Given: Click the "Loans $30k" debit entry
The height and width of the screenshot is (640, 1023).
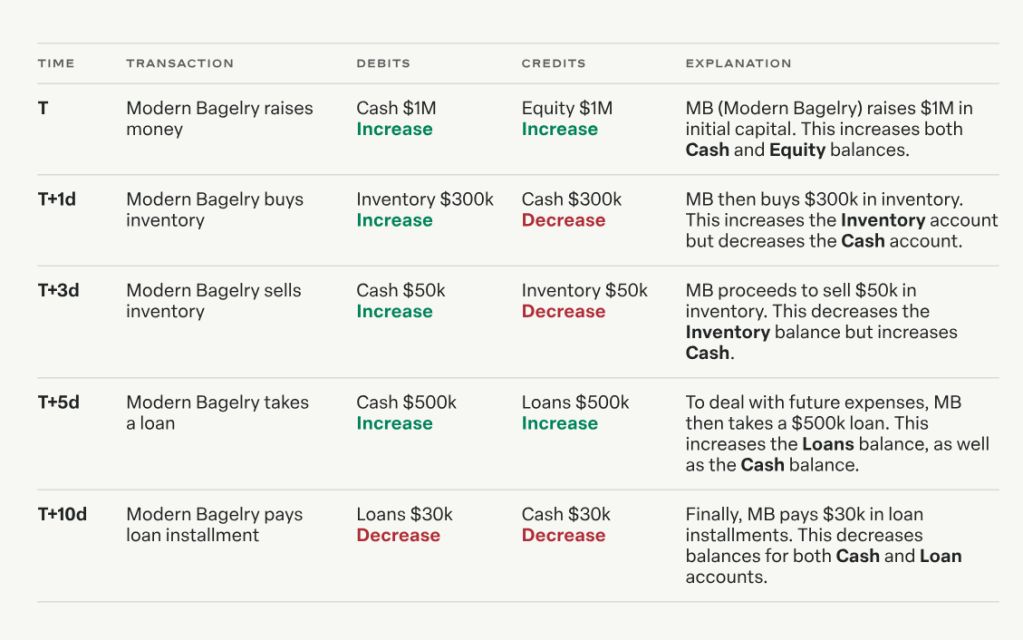Looking at the screenshot, I should coord(404,514).
